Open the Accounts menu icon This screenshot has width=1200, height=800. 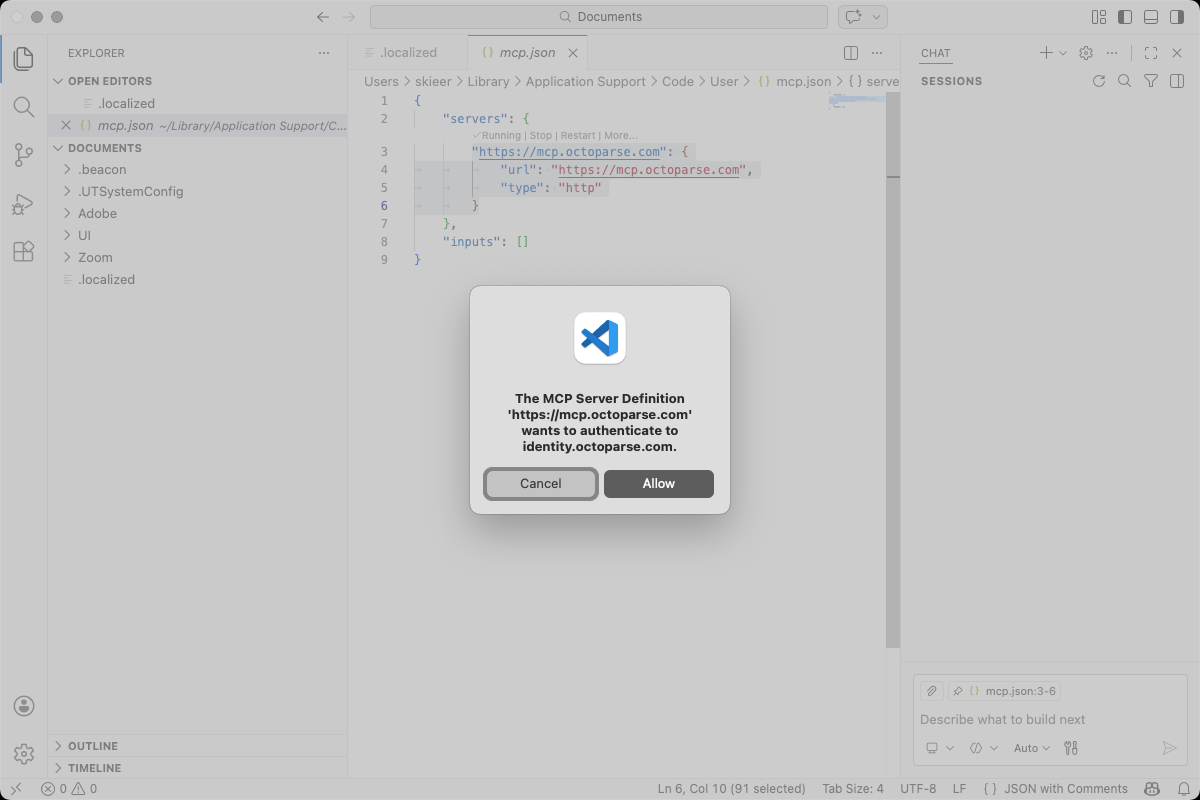click(x=24, y=706)
